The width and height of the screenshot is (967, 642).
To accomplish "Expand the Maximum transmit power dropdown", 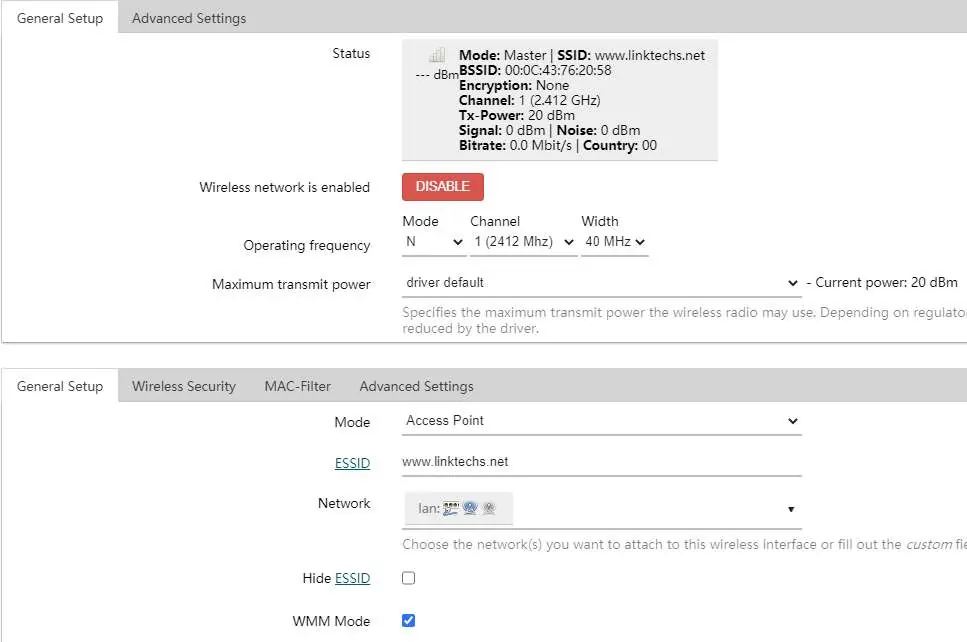I will click(601, 282).
